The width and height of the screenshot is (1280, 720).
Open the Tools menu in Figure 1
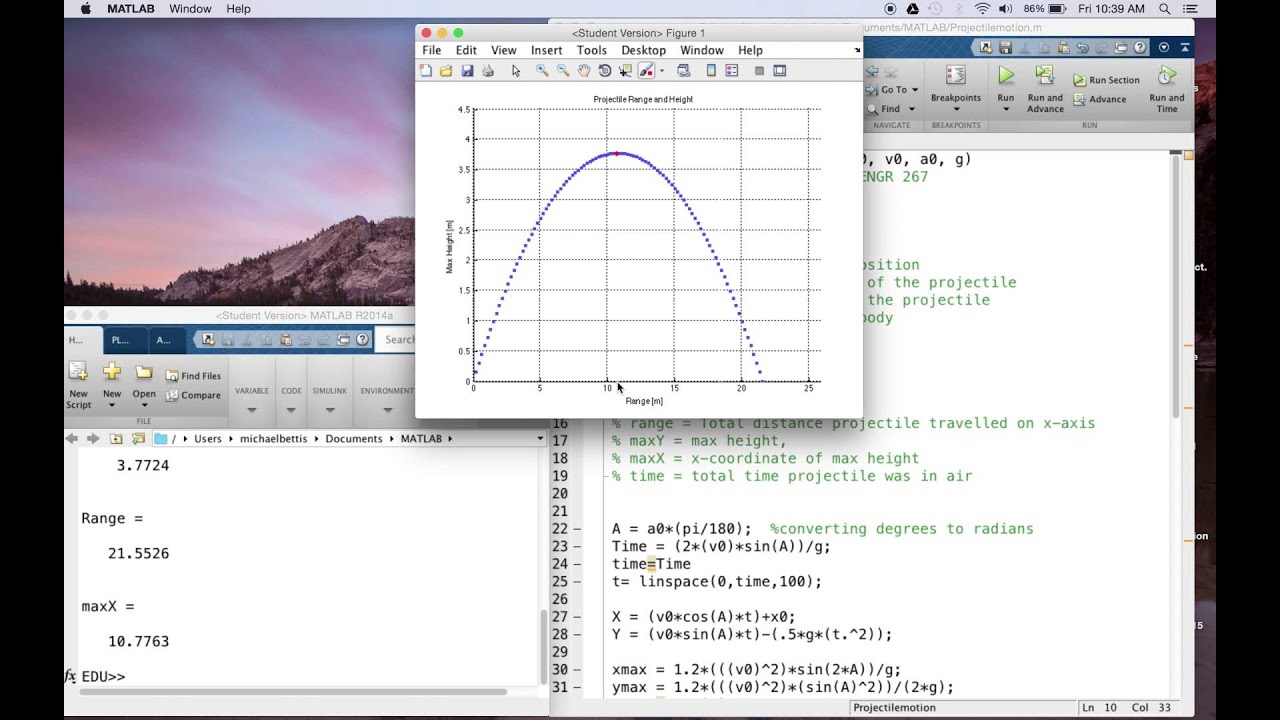click(591, 50)
